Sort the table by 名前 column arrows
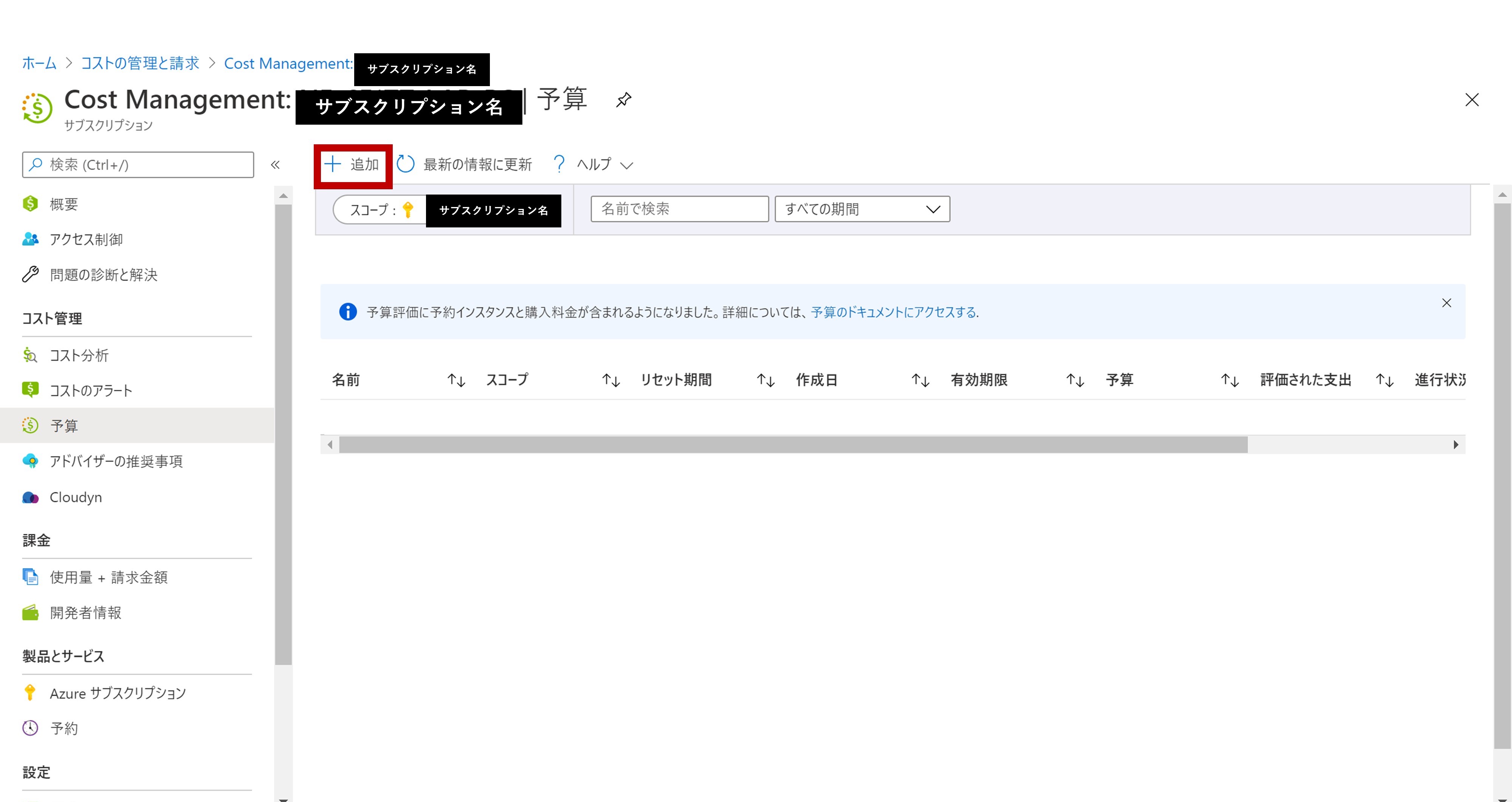The width and height of the screenshot is (1512, 802). tap(456, 380)
